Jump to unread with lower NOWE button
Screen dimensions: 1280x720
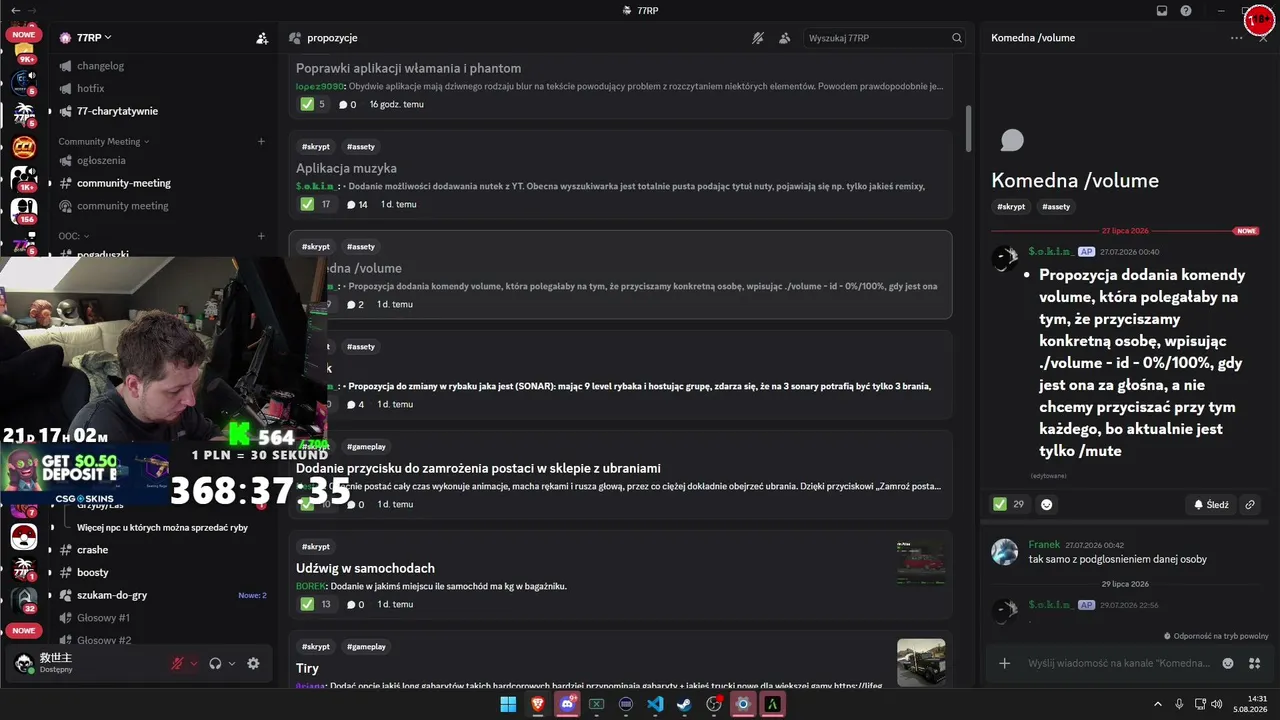(x=24, y=631)
